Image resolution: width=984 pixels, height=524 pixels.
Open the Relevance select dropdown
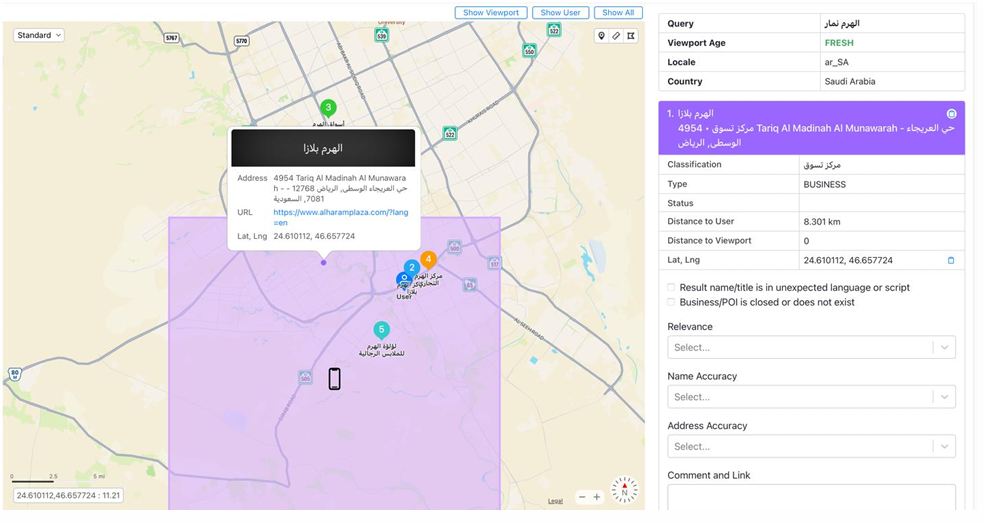point(811,347)
